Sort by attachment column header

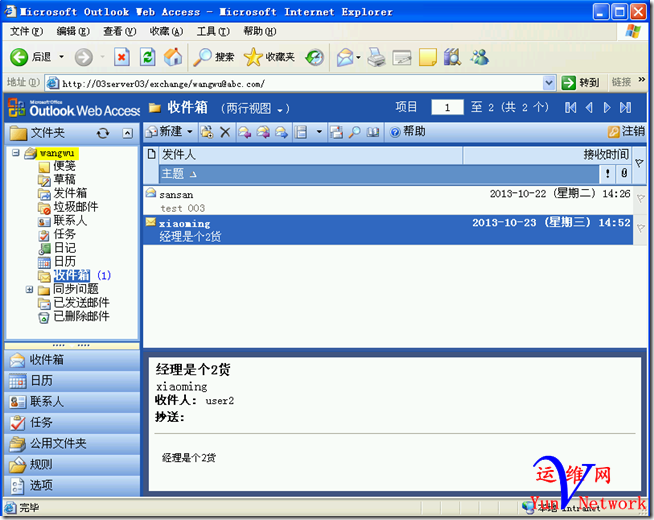click(x=624, y=173)
